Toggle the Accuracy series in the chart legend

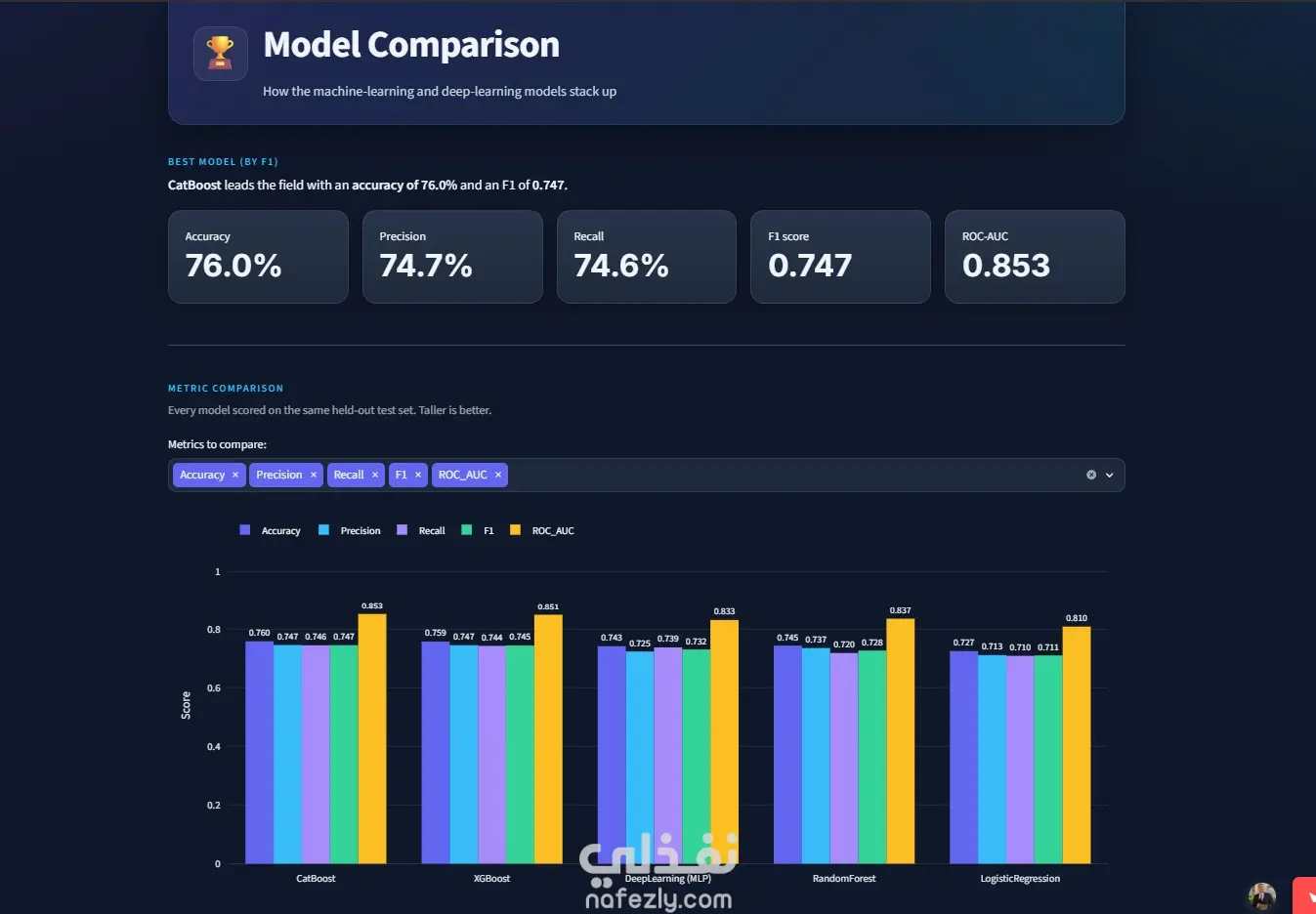click(270, 530)
